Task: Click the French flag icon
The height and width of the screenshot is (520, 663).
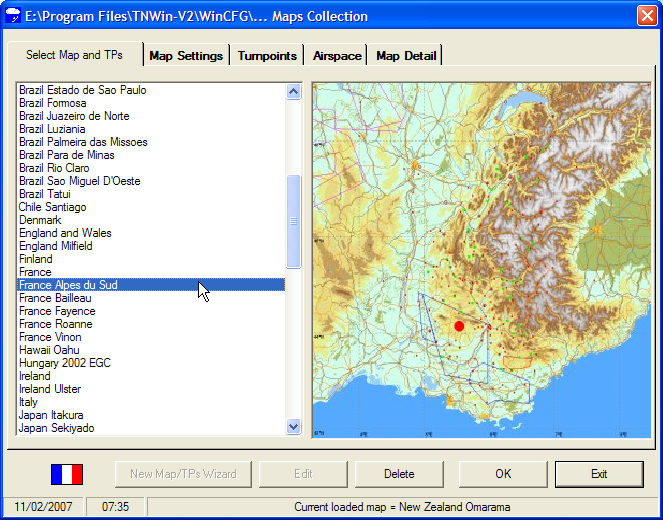Action: [67, 474]
